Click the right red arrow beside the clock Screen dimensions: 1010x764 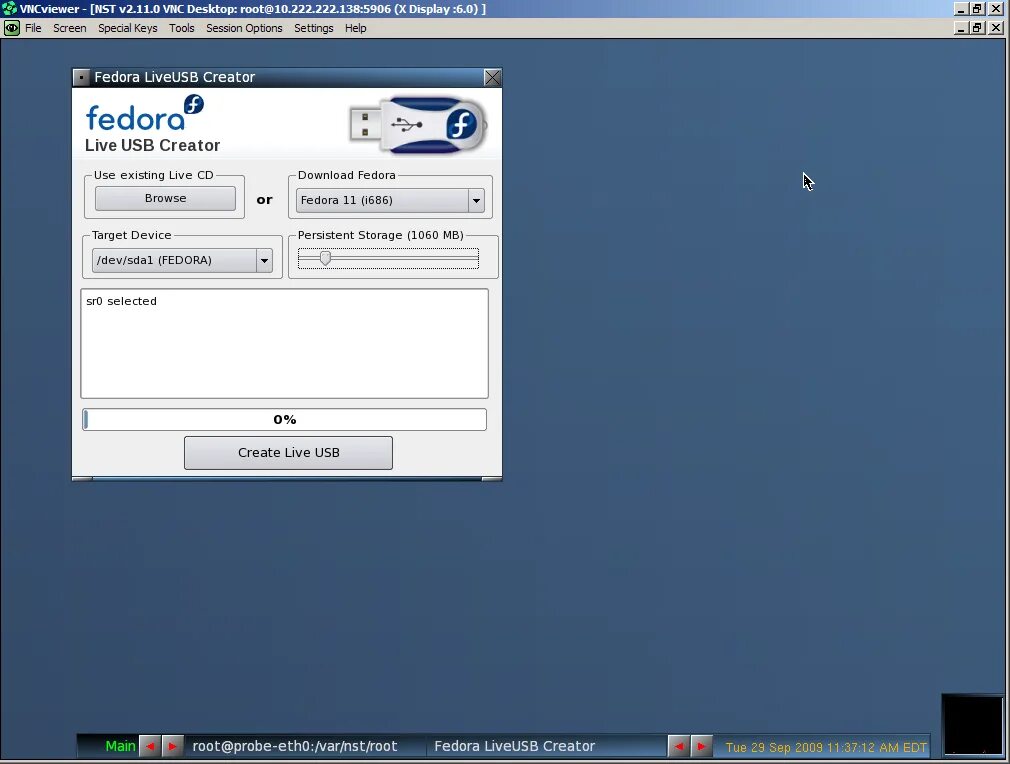tap(701, 746)
